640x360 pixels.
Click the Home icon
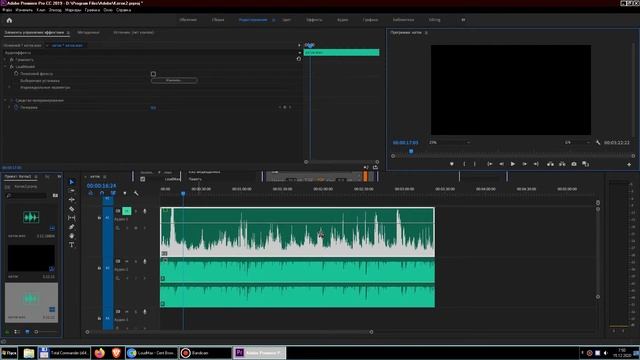[x=9, y=20]
